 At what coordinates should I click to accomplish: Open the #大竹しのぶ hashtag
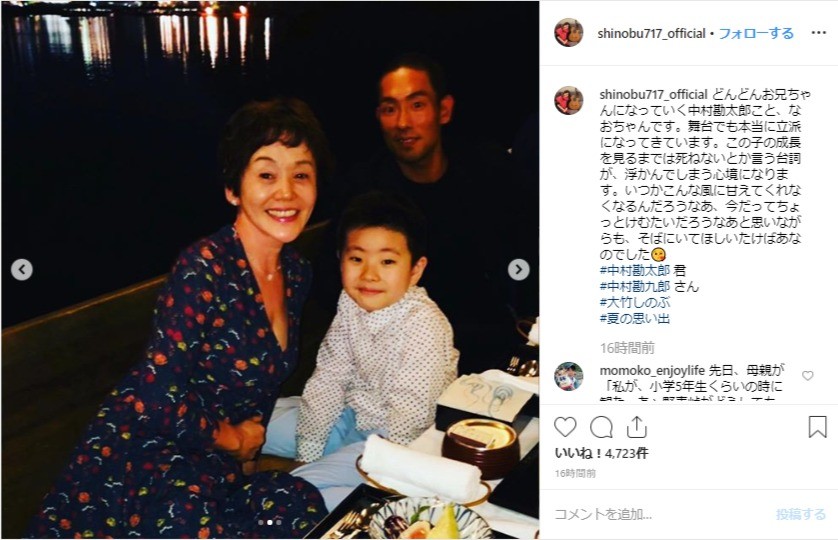point(635,303)
